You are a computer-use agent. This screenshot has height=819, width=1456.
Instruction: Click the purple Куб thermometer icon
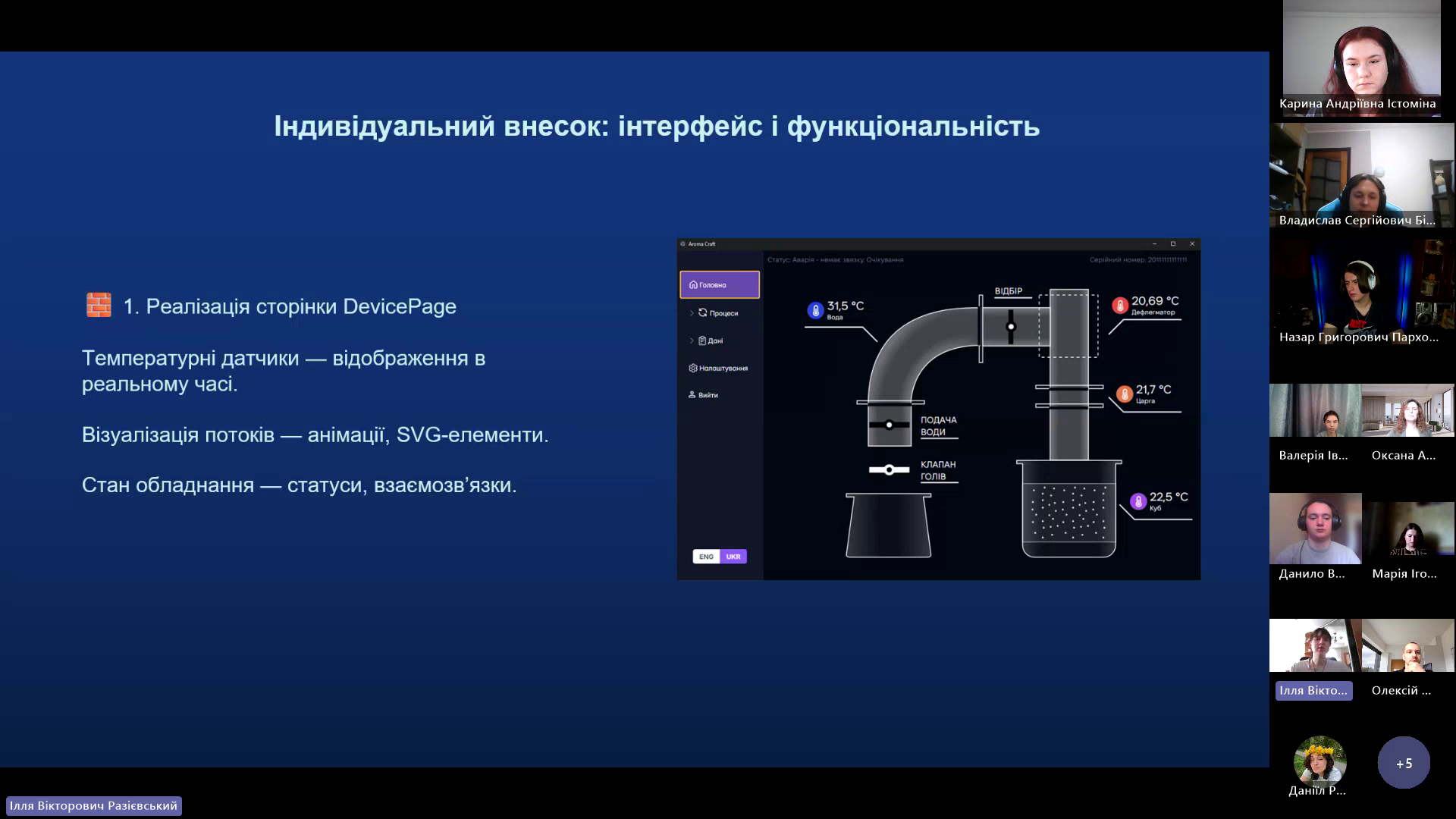tap(1137, 501)
